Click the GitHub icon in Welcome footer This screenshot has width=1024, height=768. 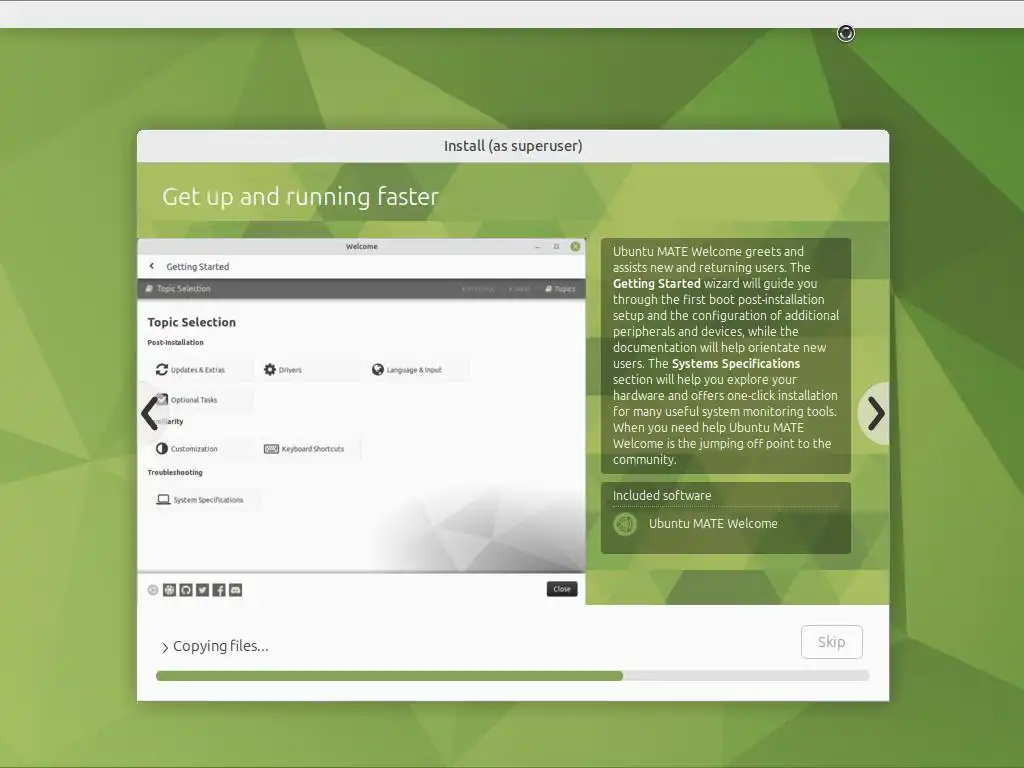point(185,590)
